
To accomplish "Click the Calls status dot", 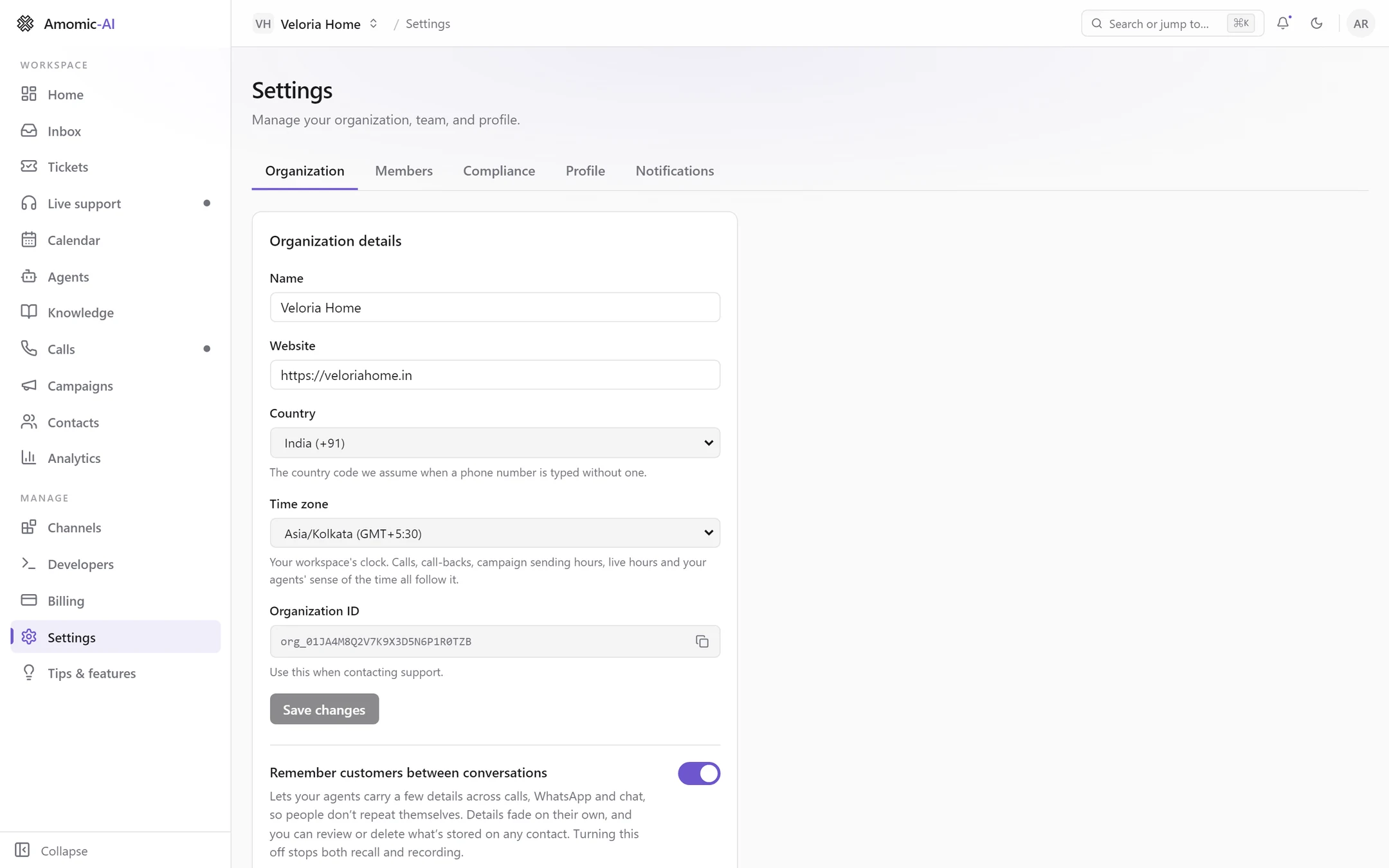I will pyautogui.click(x=206, y=348).
